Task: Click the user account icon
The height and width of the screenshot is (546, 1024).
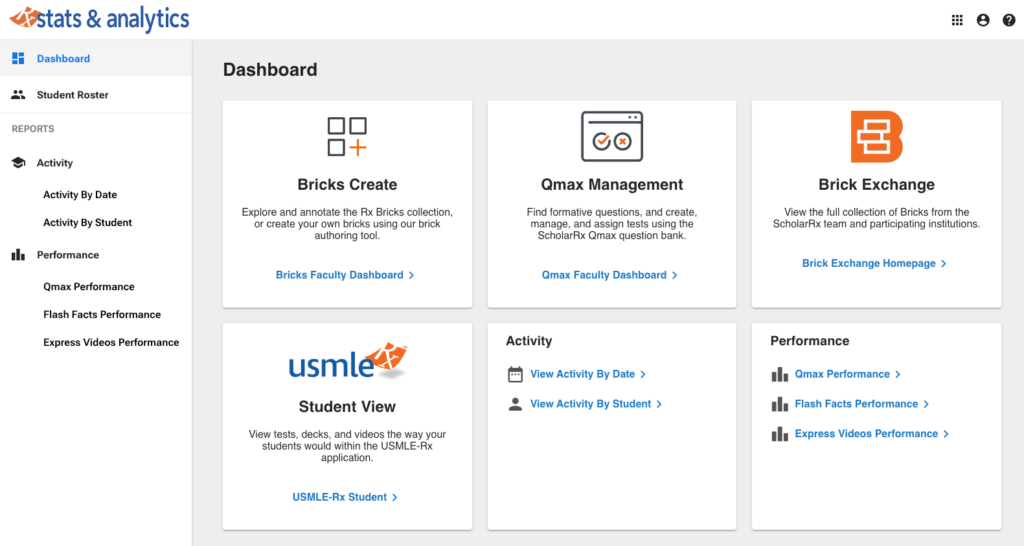Action: click(983, 20)
